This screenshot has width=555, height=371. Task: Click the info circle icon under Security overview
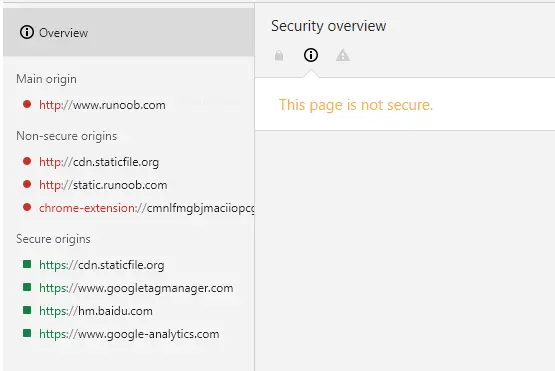coord(311,55)
